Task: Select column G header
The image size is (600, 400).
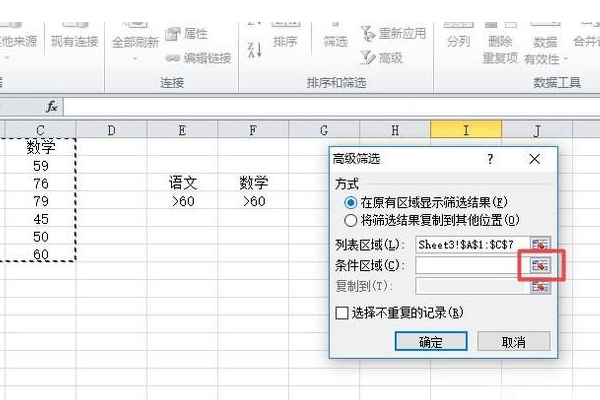Action: point(324,130)
